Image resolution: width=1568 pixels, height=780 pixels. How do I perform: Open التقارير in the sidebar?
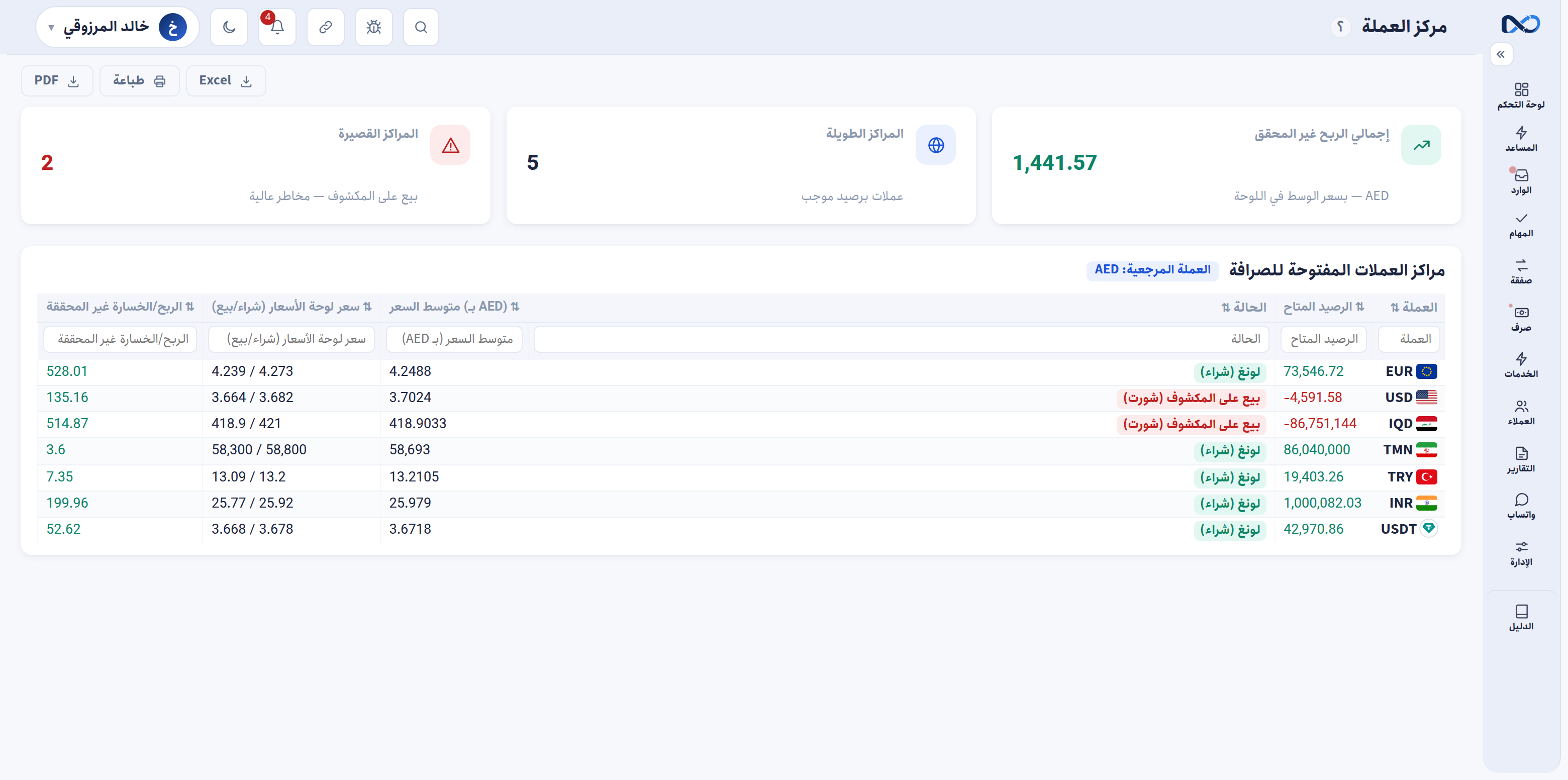(1521, 460)
